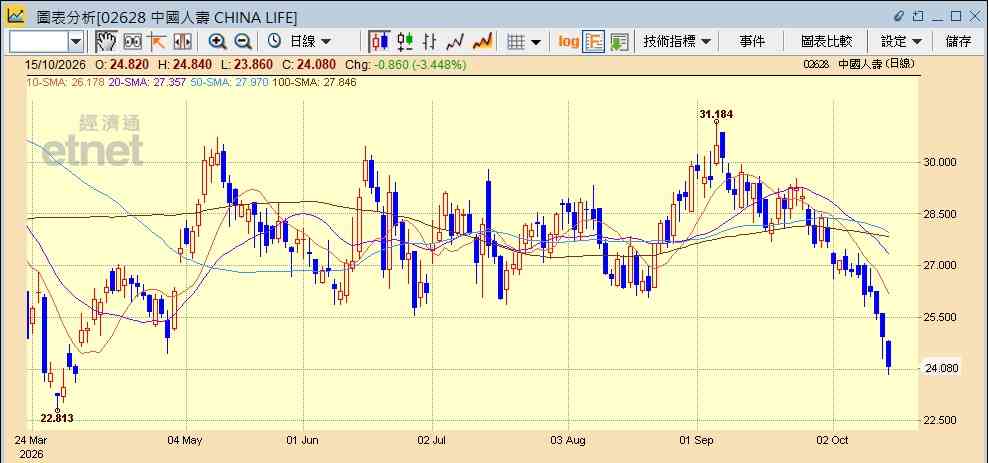Image resolution: width=989 pixels, height=463 pixels.
Task: Click the 50-SMA: 27.970 legend label
Action: 228,82
